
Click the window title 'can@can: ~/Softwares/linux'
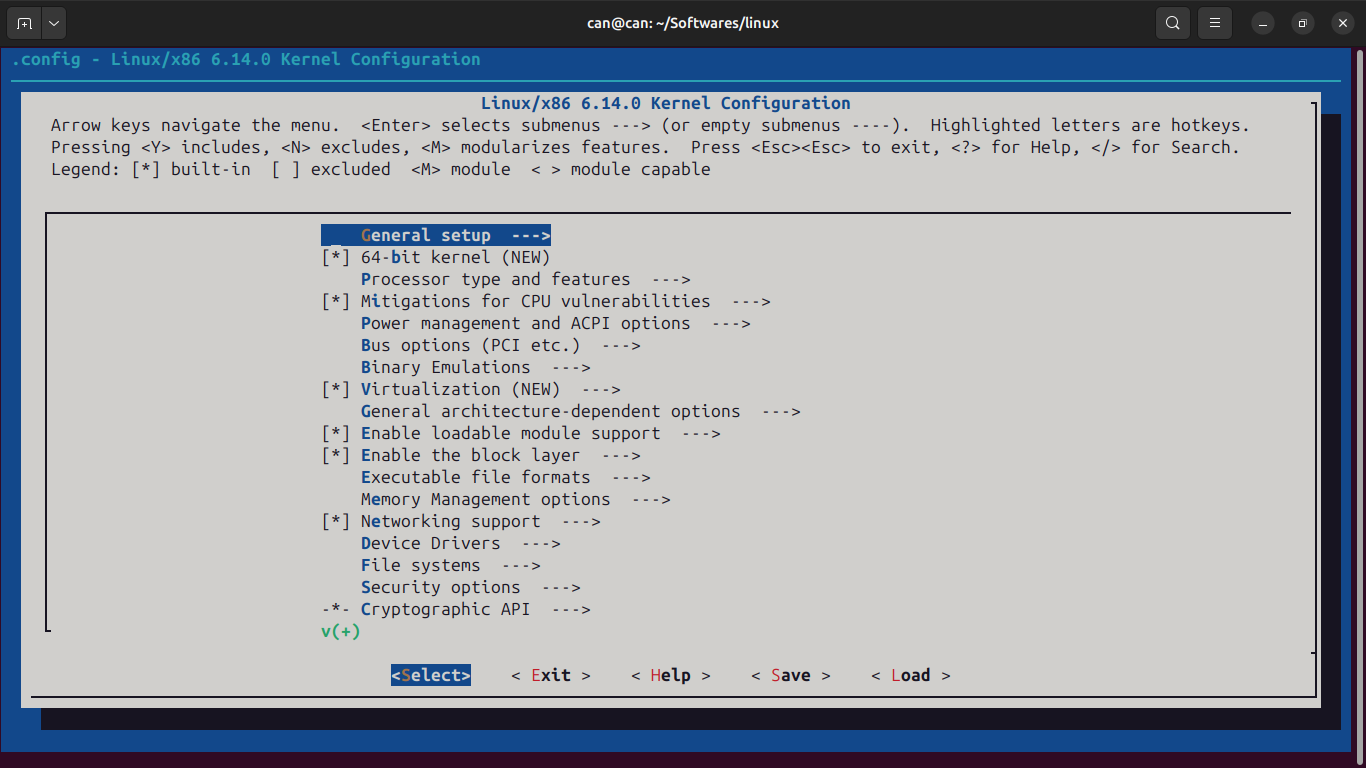coord(683,23)
